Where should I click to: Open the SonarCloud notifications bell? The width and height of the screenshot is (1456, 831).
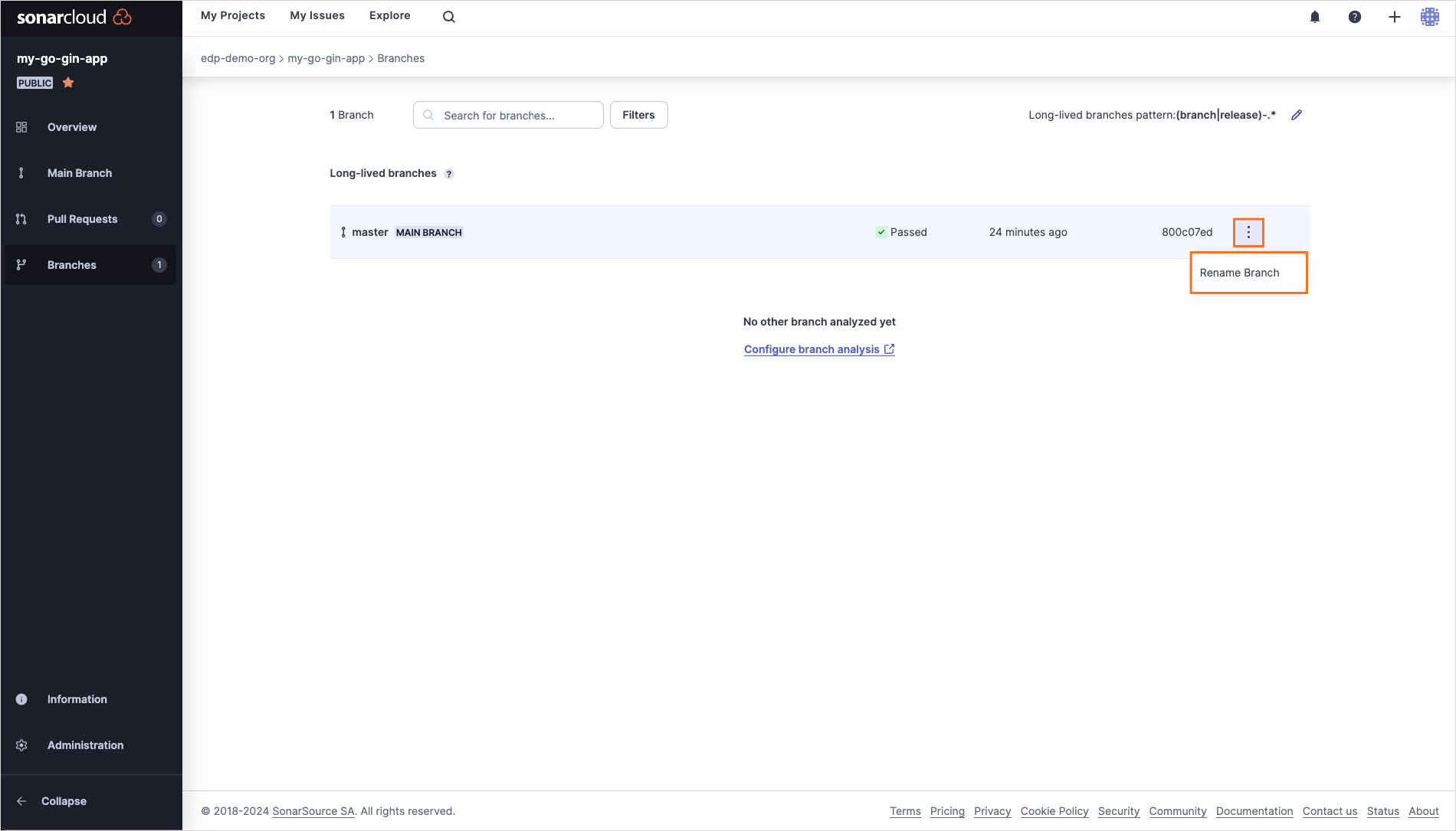[x=1315, y=16]
